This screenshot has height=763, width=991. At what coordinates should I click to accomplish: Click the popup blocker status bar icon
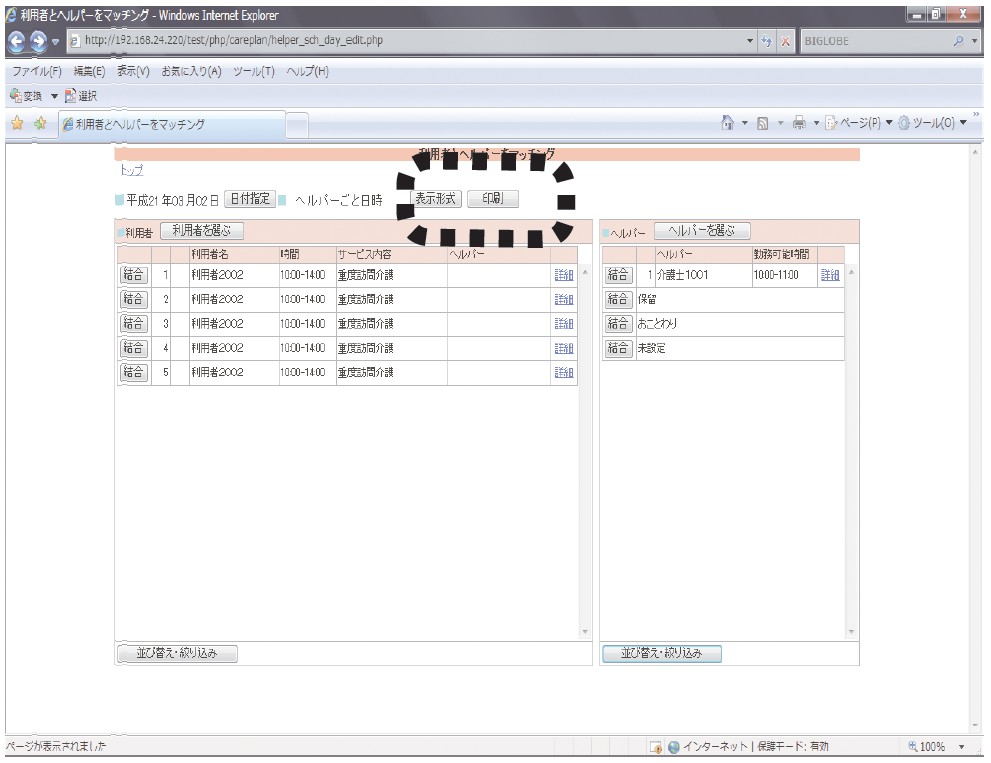pos(656,747)
